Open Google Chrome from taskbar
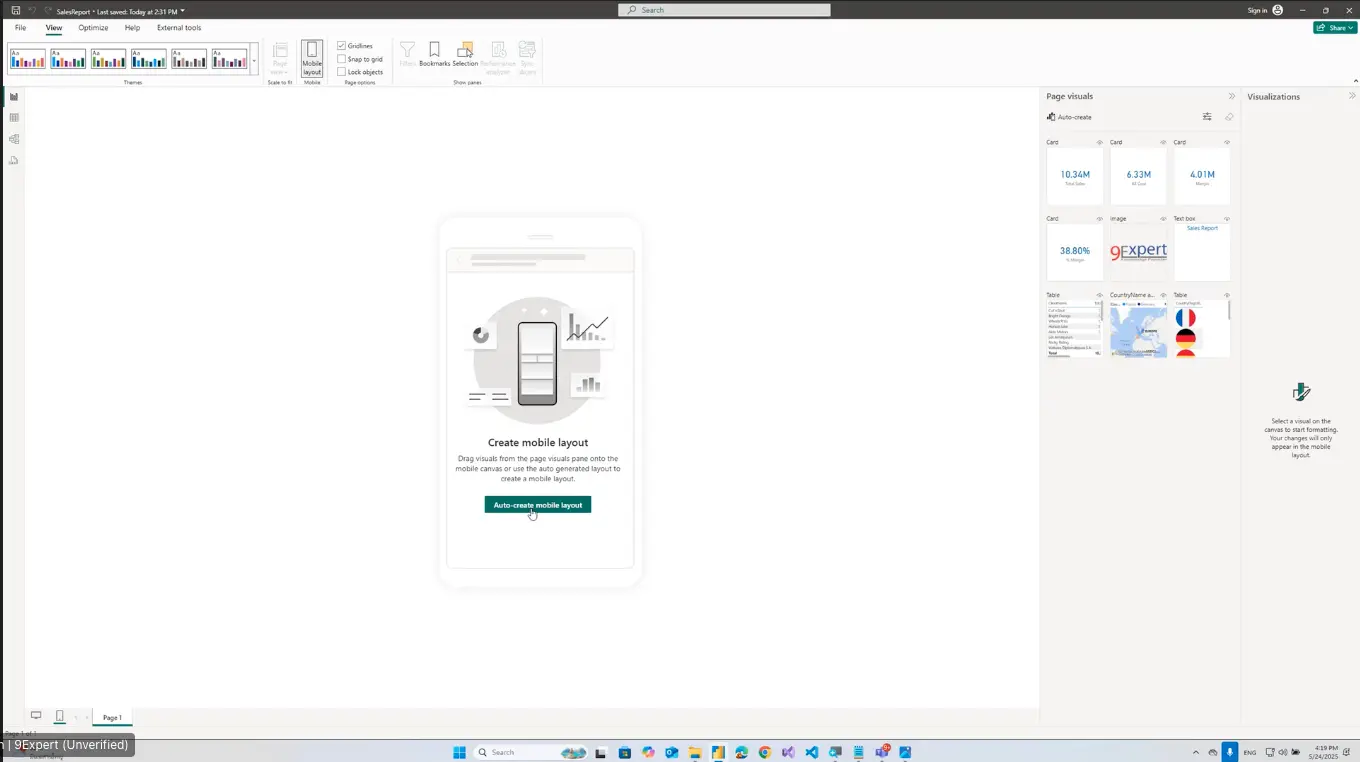This screenshot has width=1360, height=762. coord(765,752)
